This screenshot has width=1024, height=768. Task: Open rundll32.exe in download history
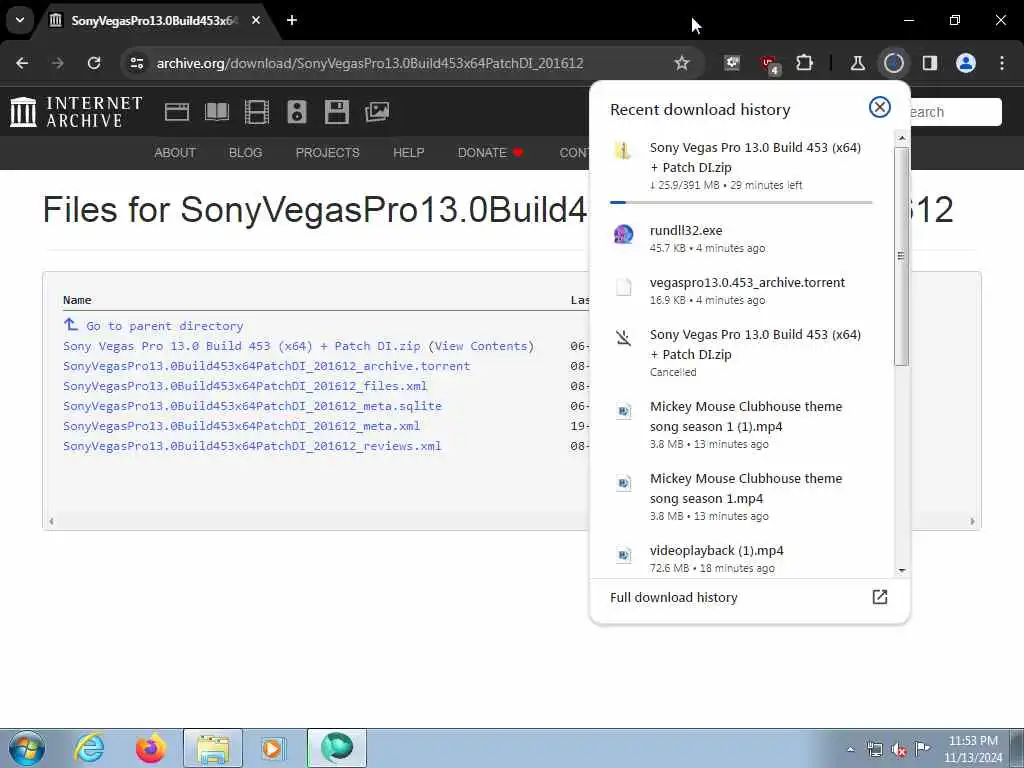pyautogui.click(x=741, y=239)
